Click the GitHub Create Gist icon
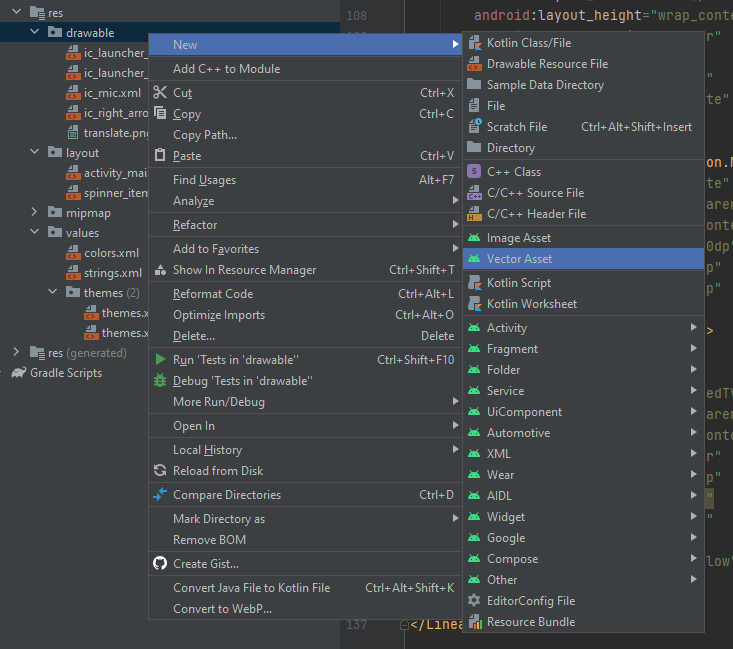 tap(160, 563)
